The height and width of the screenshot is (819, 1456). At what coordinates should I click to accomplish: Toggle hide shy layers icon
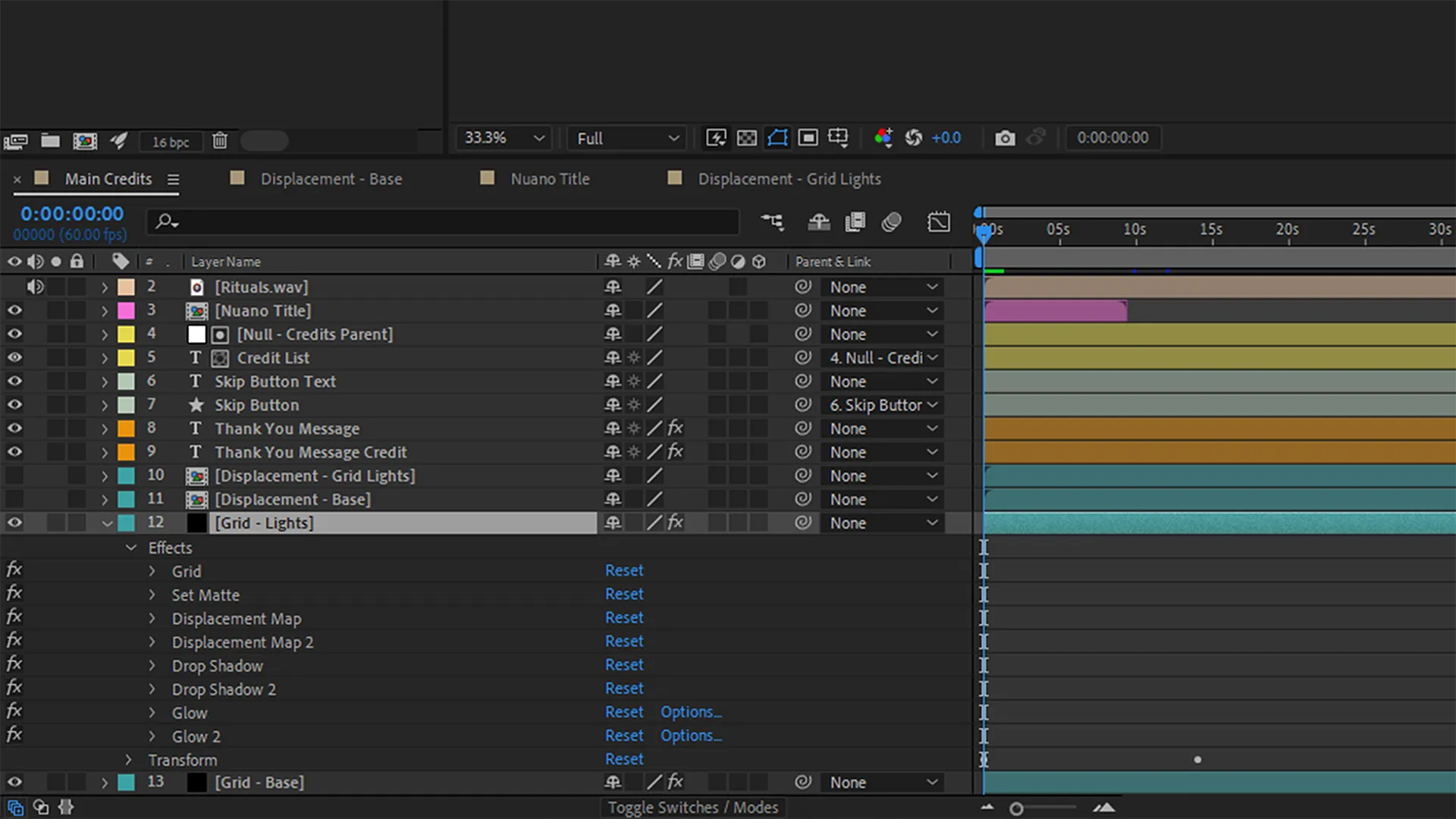click(x=819, y=222)
